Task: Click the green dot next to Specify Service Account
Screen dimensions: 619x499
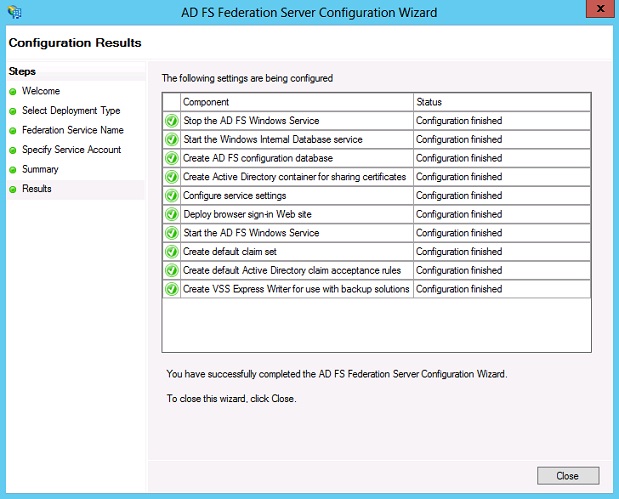Action: (13, 150)
